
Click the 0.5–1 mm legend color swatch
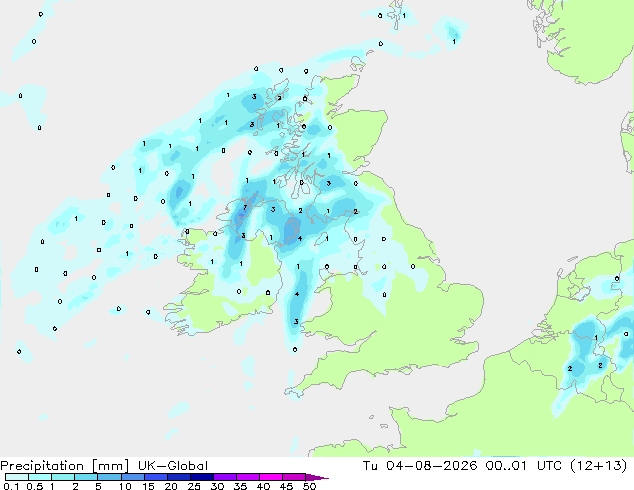[40, 477]
